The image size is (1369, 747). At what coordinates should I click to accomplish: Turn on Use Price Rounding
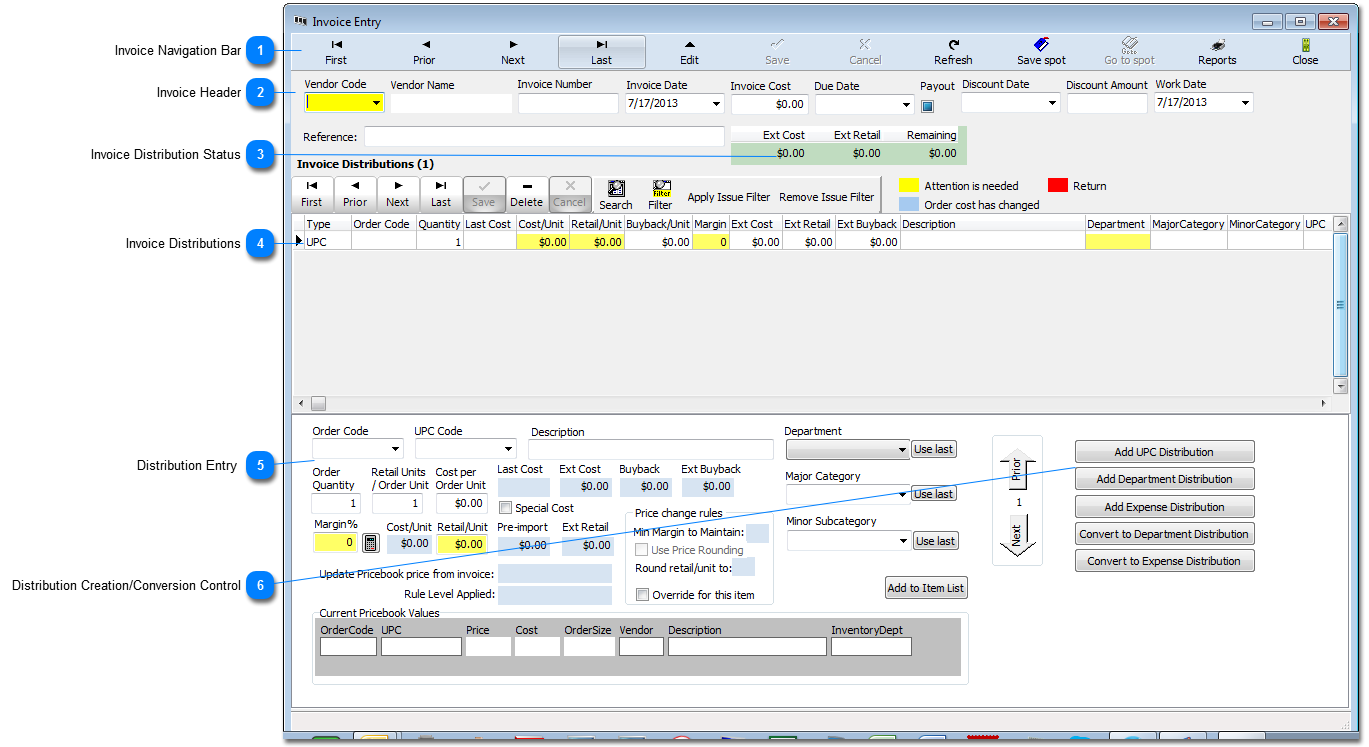point(644,550)
